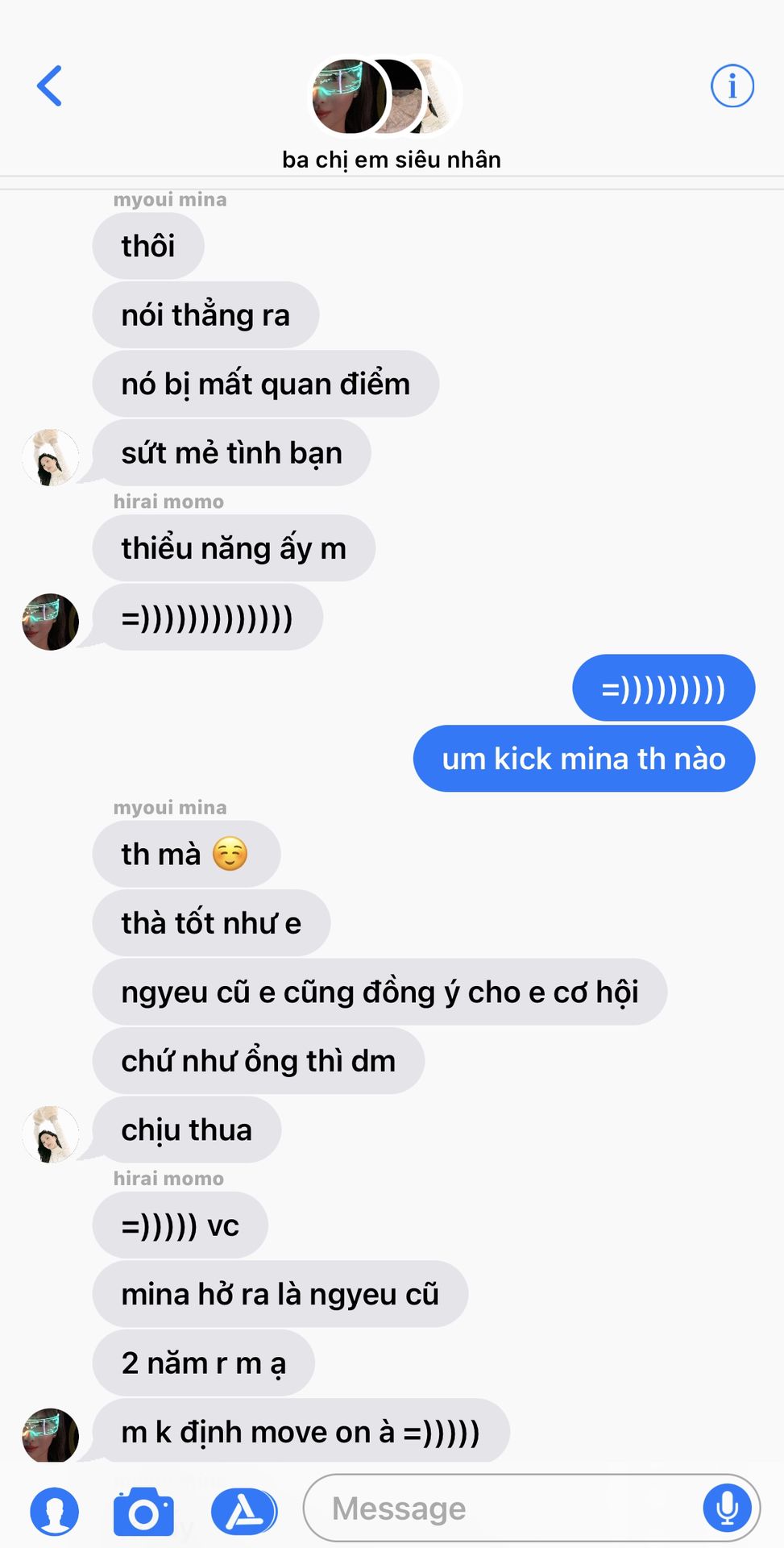The image size is (784, 1548).
Task: Tap the blue back arrow
Action: point(50,85)
